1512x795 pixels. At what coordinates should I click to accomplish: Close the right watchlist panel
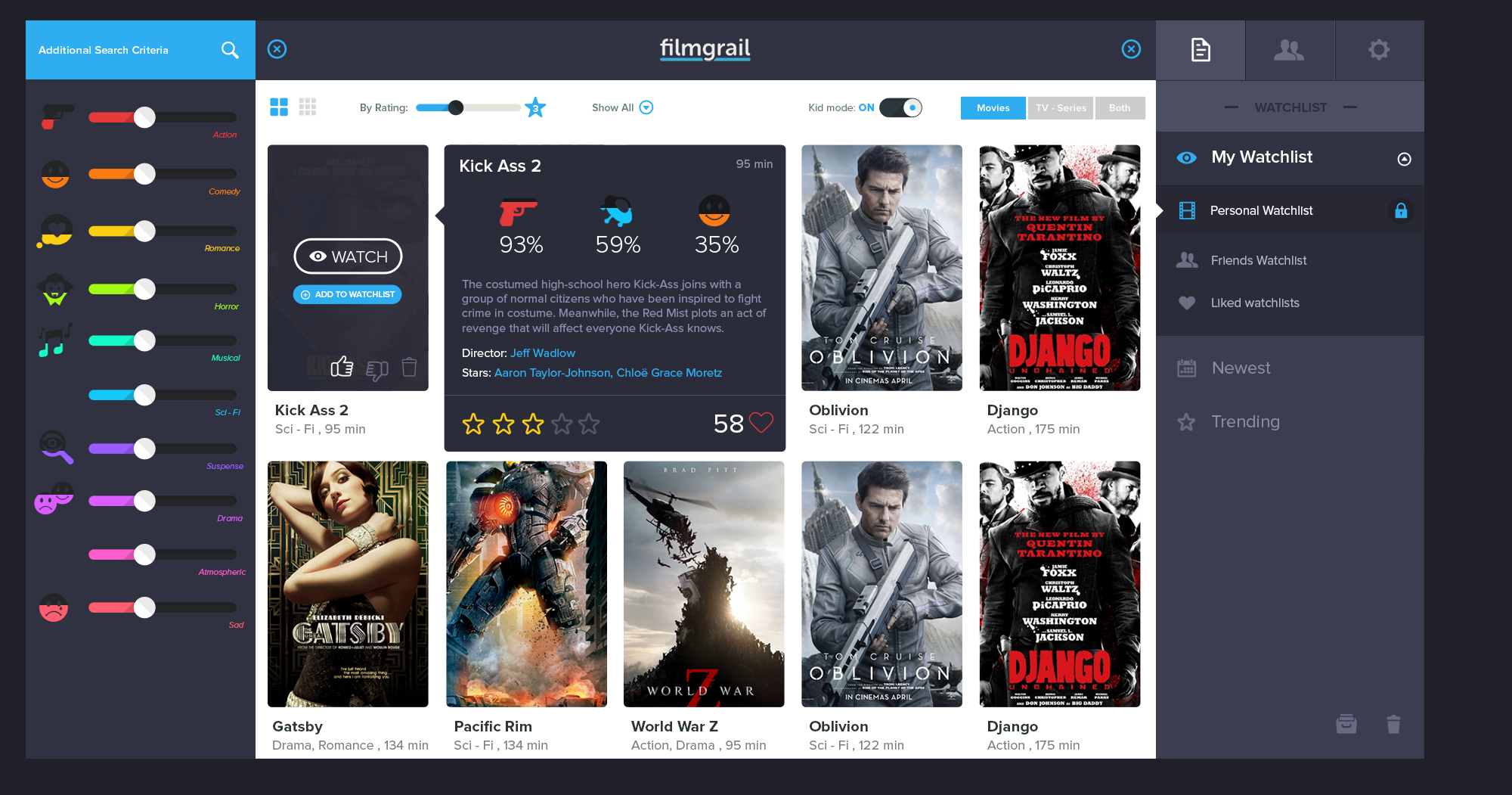coord(1131,49)
